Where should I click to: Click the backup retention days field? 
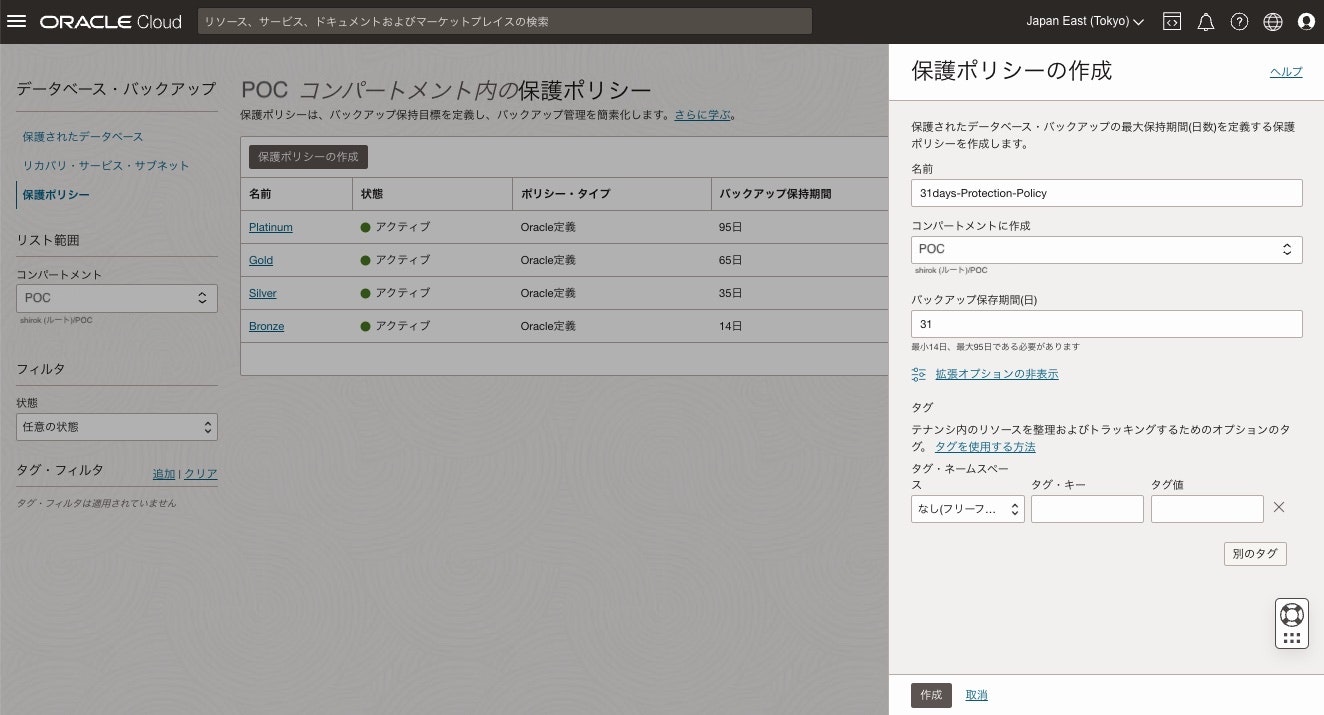coord(1107,324)
